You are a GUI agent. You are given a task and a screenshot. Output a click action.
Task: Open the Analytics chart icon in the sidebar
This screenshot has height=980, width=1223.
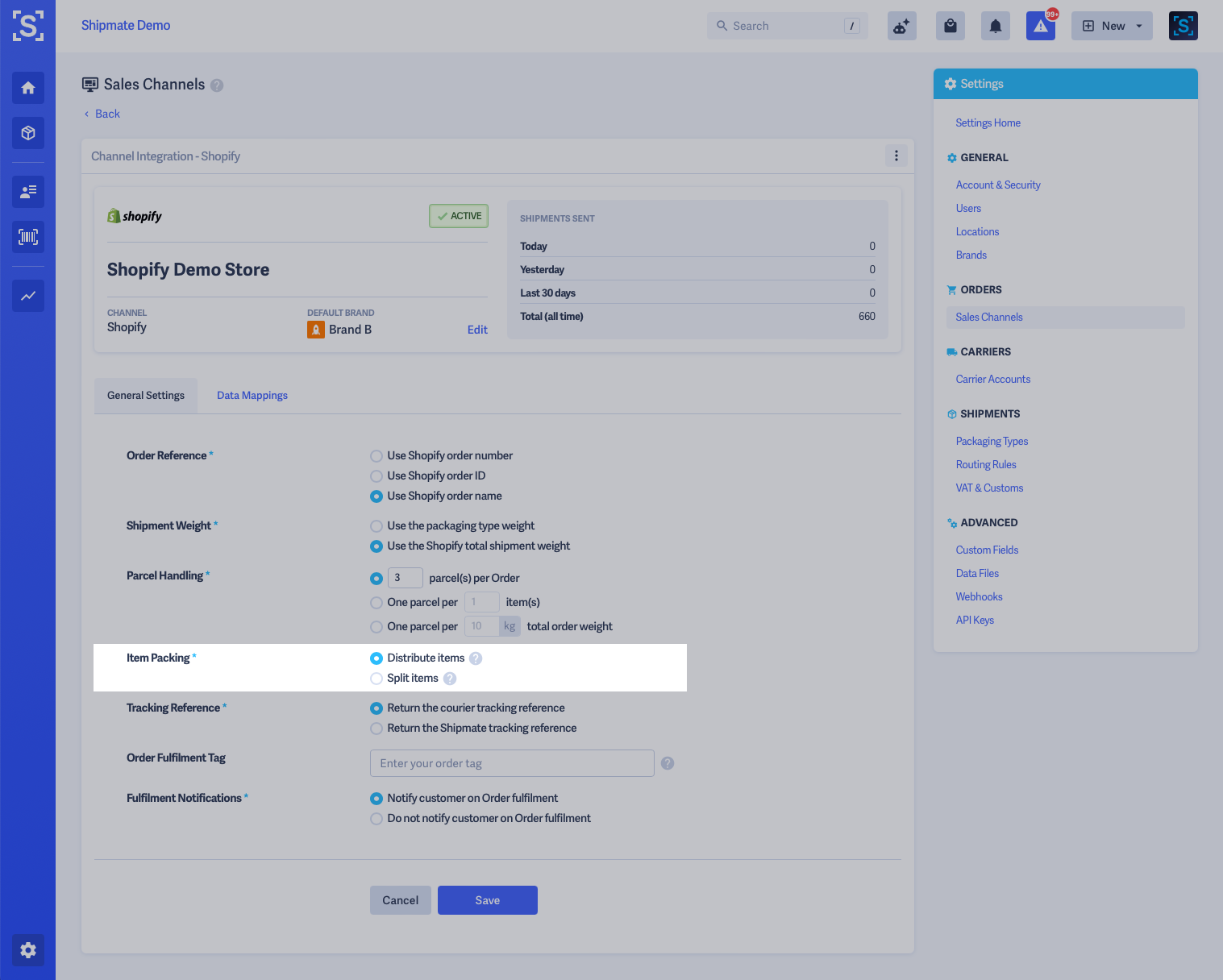click(27, 296)
